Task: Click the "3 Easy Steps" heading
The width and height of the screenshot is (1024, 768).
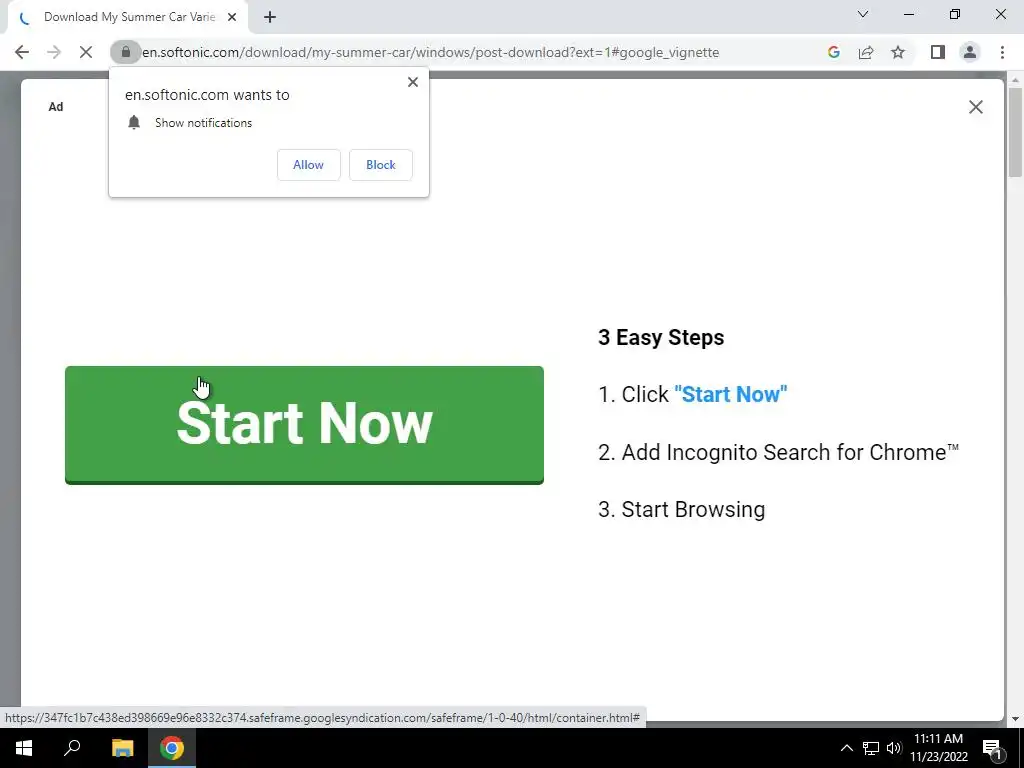Action: 661,338
